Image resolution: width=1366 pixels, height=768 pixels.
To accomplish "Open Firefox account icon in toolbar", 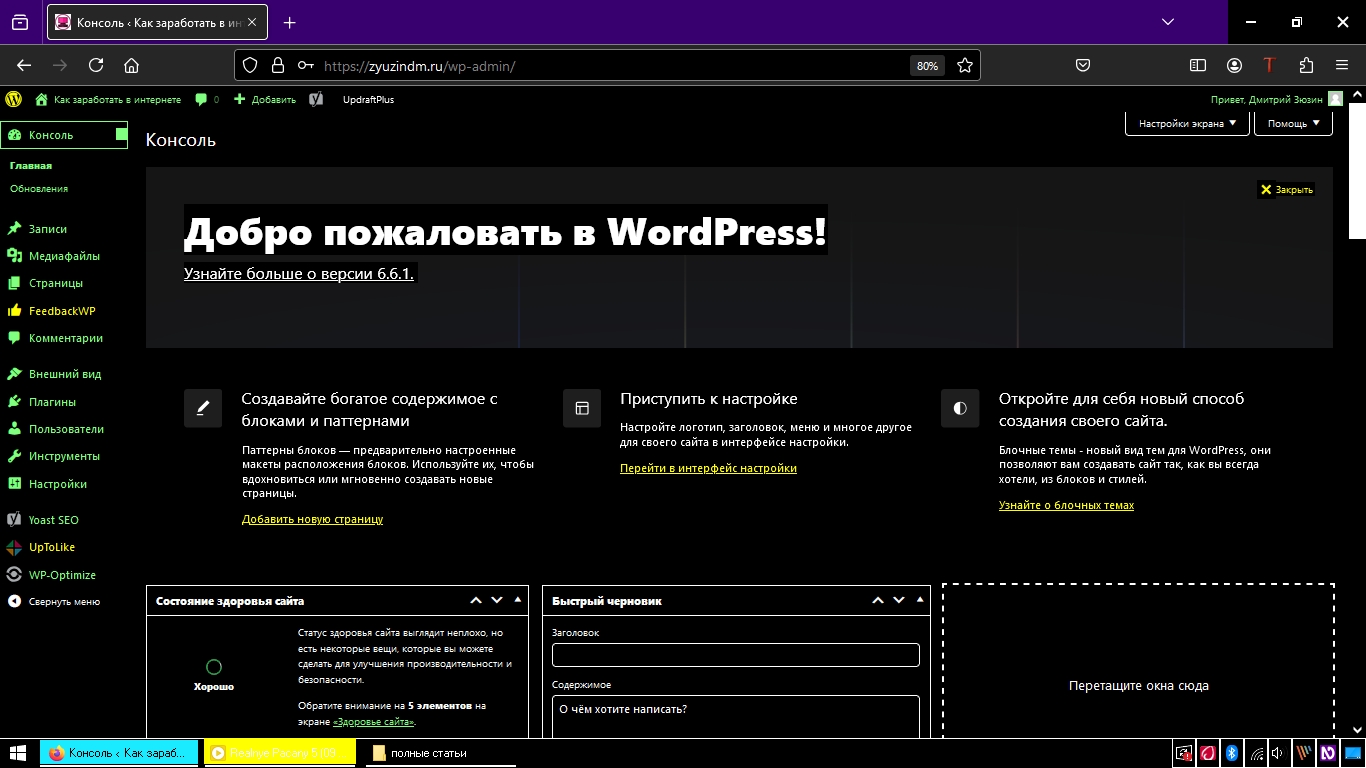I will (1235, 65).
